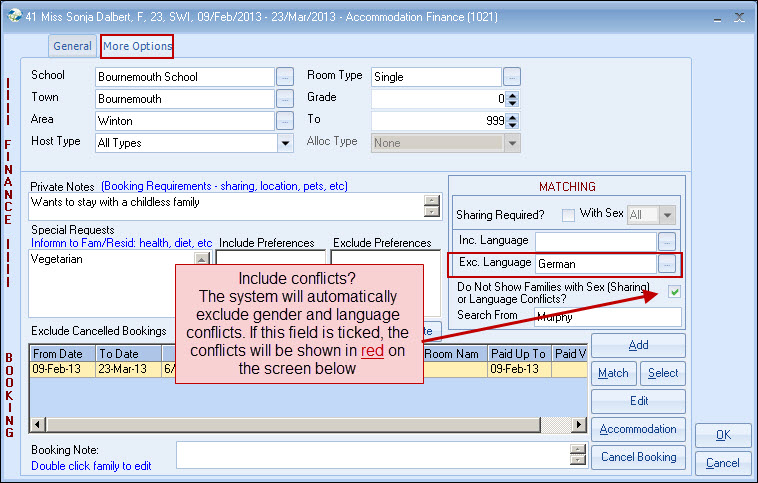Screen dimensions: 758x483
Task: Tick the Sharing Required checkbox
Action: pos(568,214)
